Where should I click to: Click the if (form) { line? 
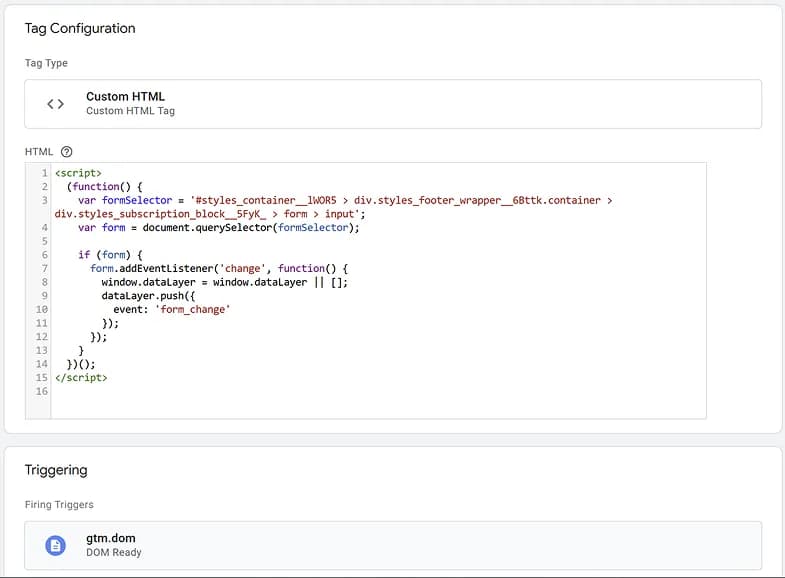(x=110, y=255)
